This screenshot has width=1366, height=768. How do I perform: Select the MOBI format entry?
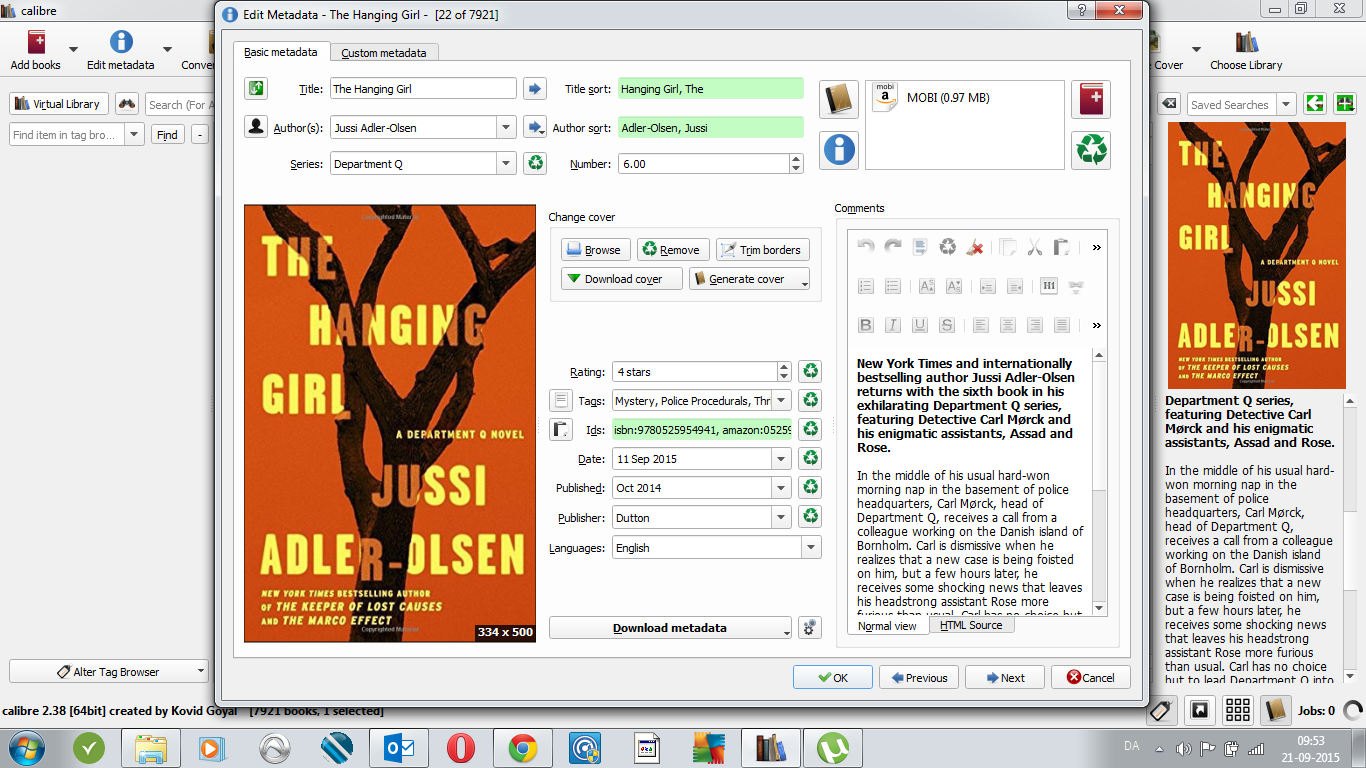931,98
